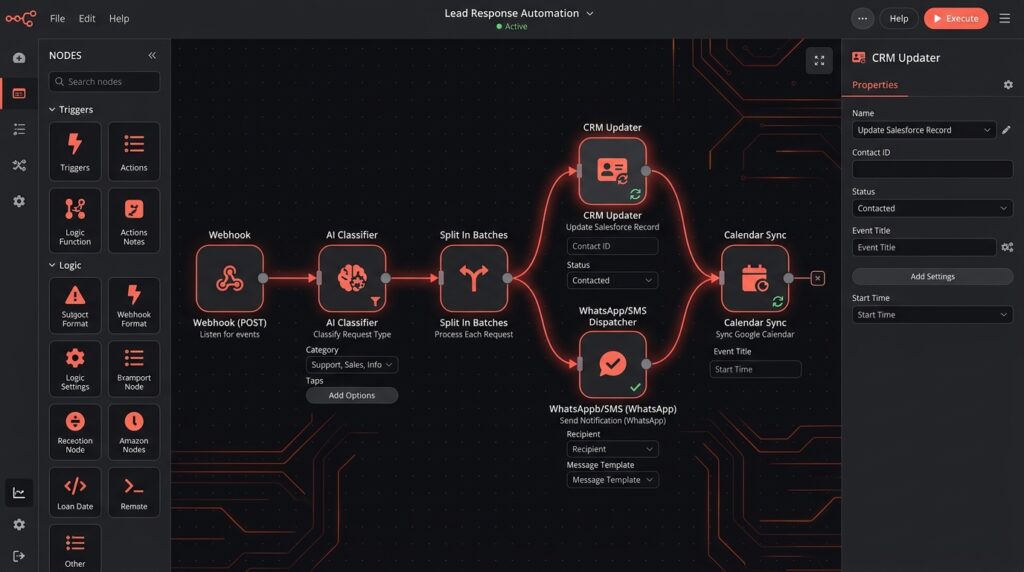
Task: Click the end connector X after Calendar Sync
Action: [x=817, y=278]
